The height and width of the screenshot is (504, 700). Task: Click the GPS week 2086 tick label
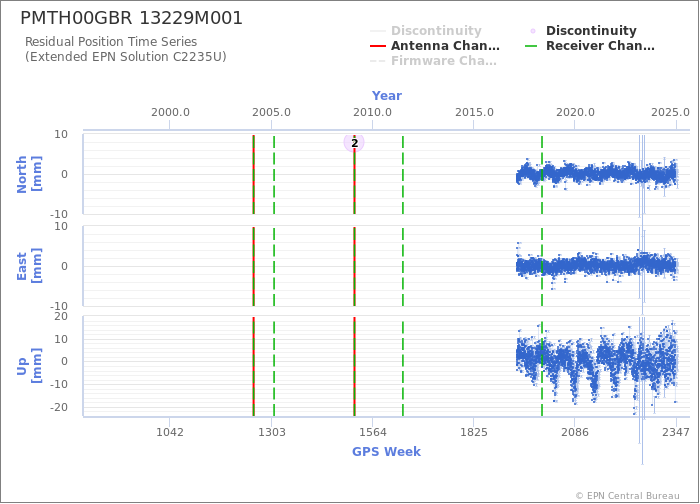pyautogui.click(x=575, y=432)
